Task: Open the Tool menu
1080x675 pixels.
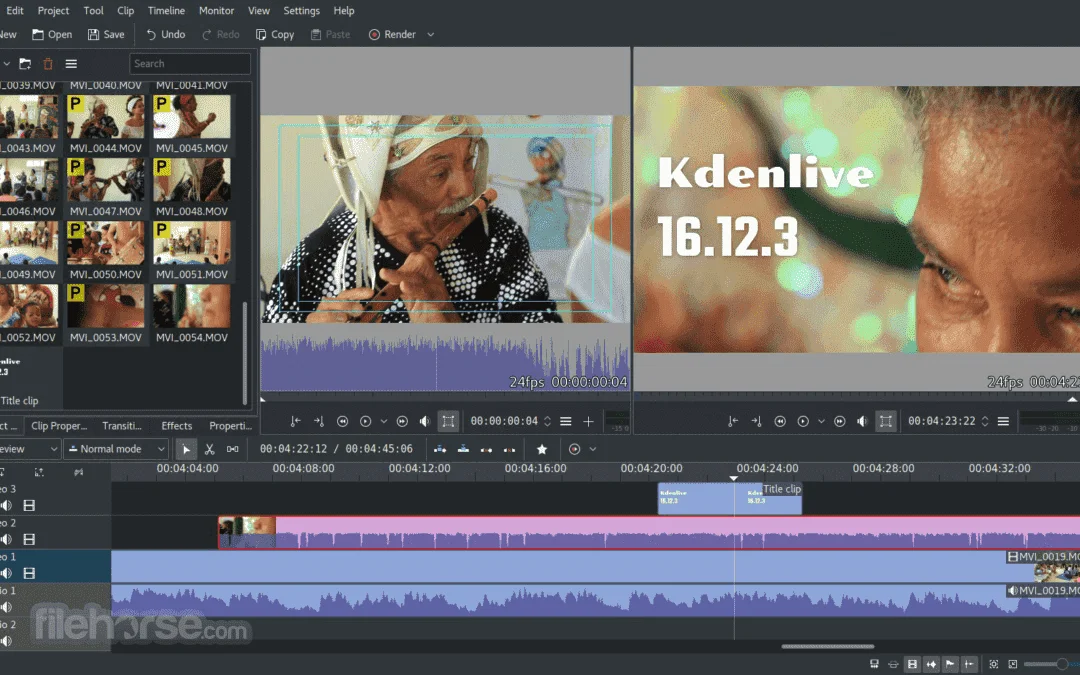Action: point(93,10)
